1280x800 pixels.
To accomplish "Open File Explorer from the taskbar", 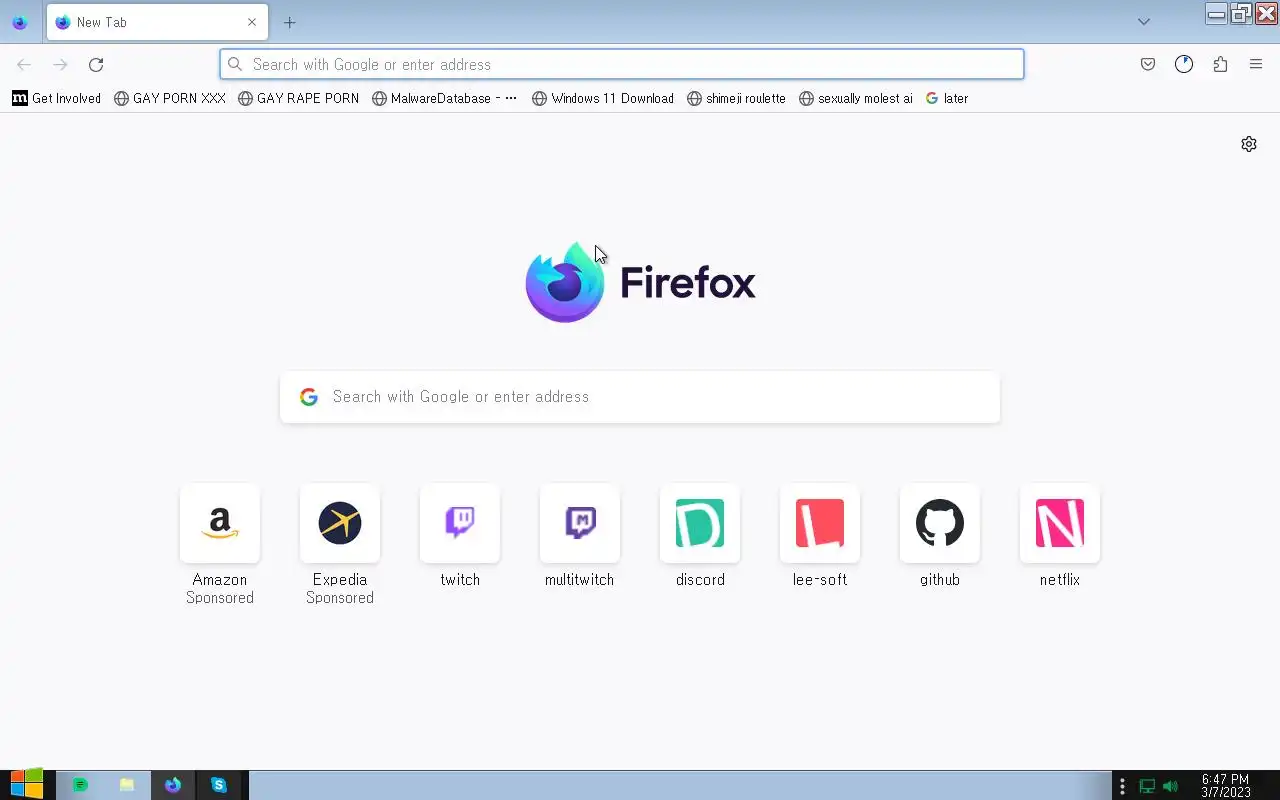I will click(127, 785).
